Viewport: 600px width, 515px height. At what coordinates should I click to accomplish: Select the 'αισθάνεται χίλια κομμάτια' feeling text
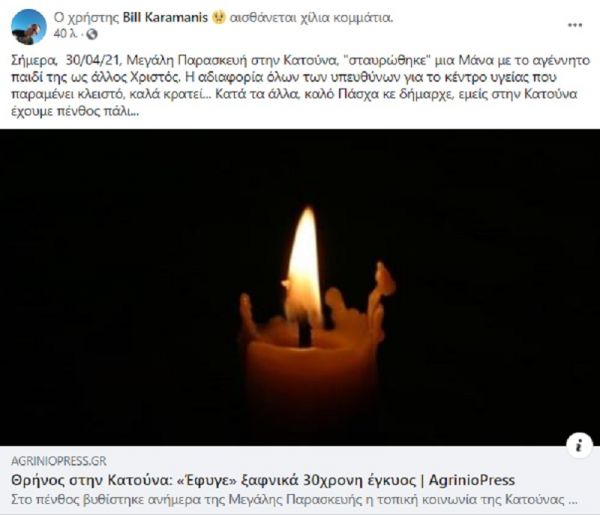(311, 18)
